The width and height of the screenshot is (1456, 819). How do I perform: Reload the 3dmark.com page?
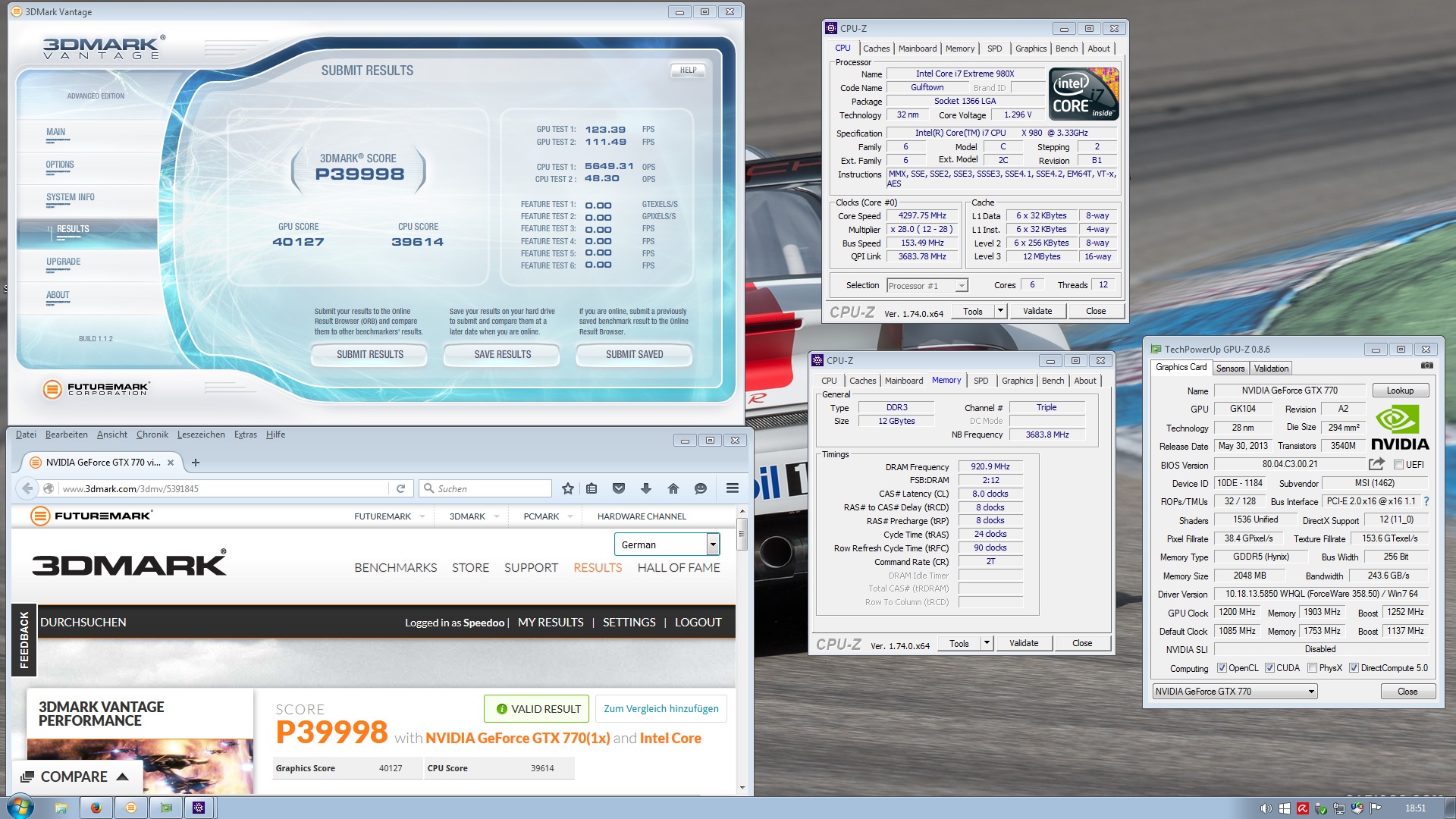400,488
